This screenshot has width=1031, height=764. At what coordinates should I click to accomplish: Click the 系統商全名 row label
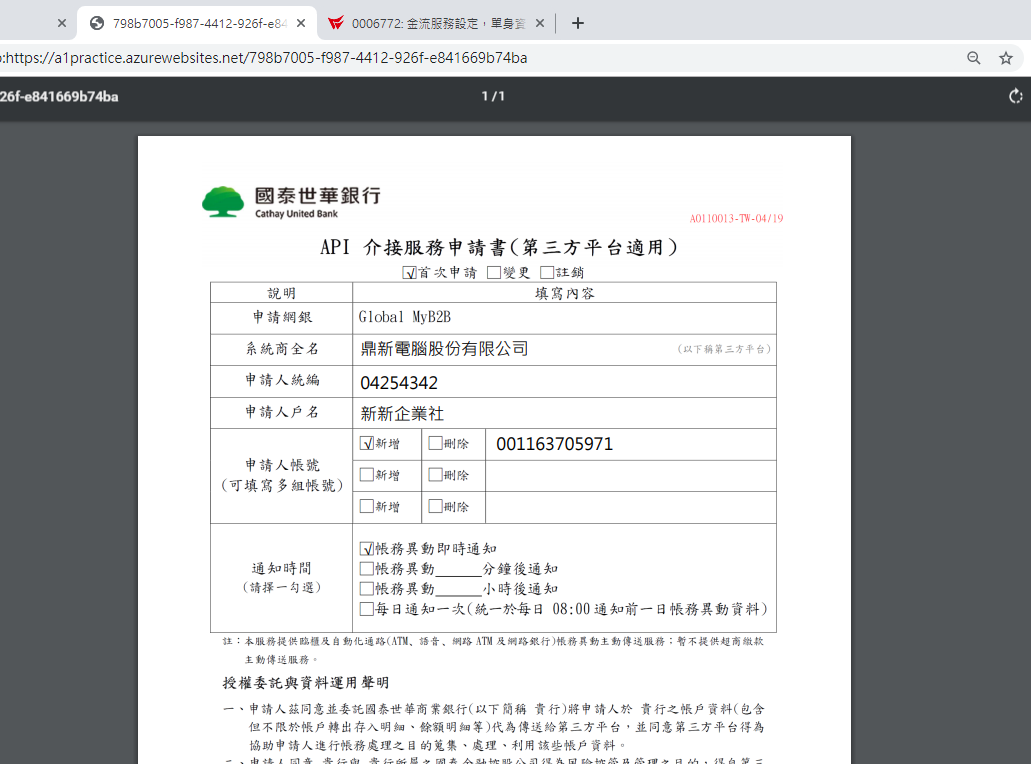point(282,349)
